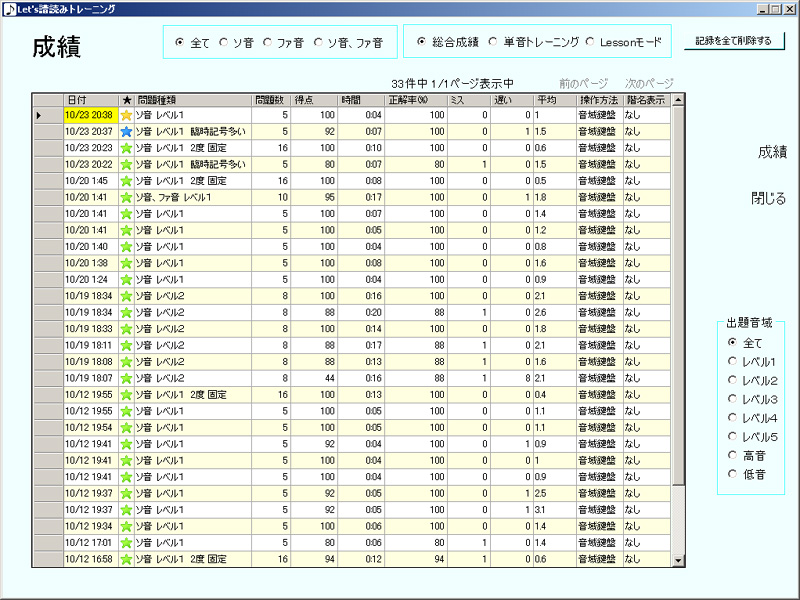Select the 単音トレーニング radio button
The image size is (800, 600).
click(492, 41)
